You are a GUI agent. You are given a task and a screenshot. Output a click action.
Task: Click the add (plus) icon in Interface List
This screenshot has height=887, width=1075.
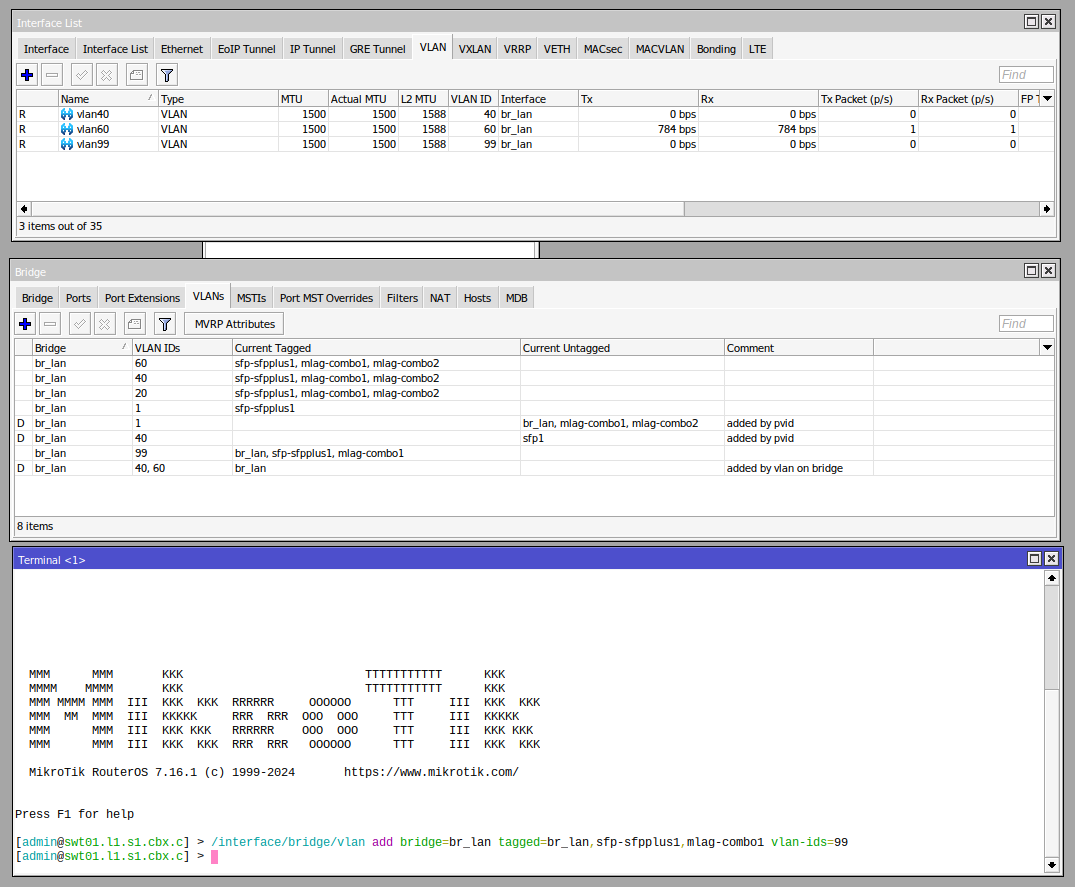pyautogui.click(x=27, y=75)
